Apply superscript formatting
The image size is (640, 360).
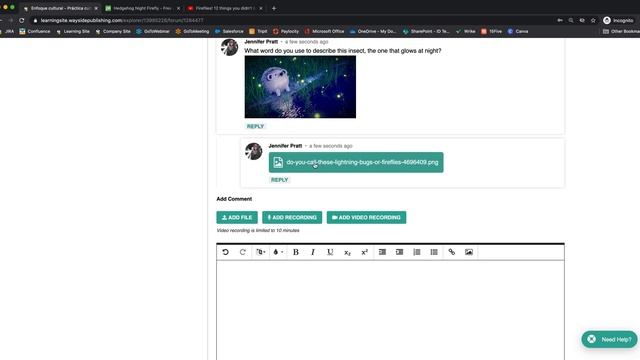tap(364, 252)
